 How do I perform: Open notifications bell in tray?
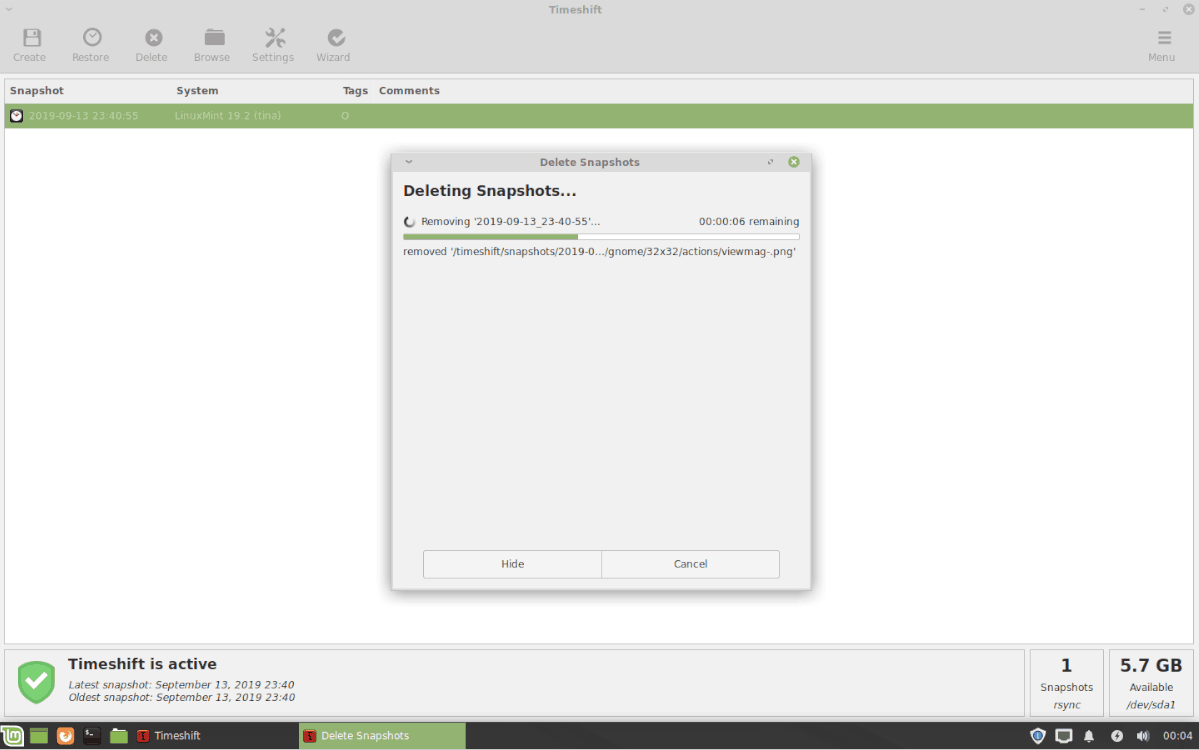pos(1089,736)
